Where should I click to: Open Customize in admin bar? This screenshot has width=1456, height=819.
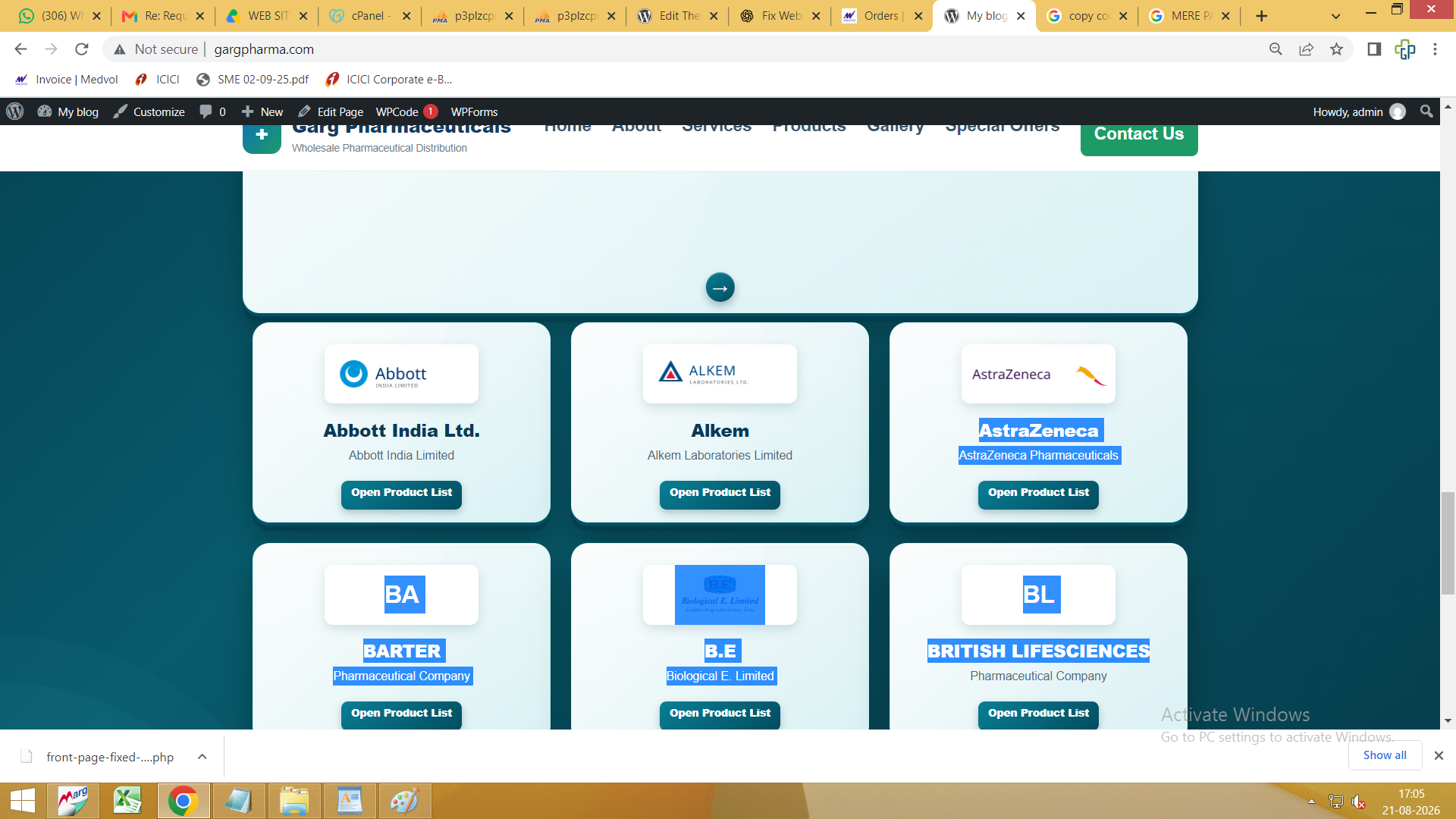coord(149,111)
